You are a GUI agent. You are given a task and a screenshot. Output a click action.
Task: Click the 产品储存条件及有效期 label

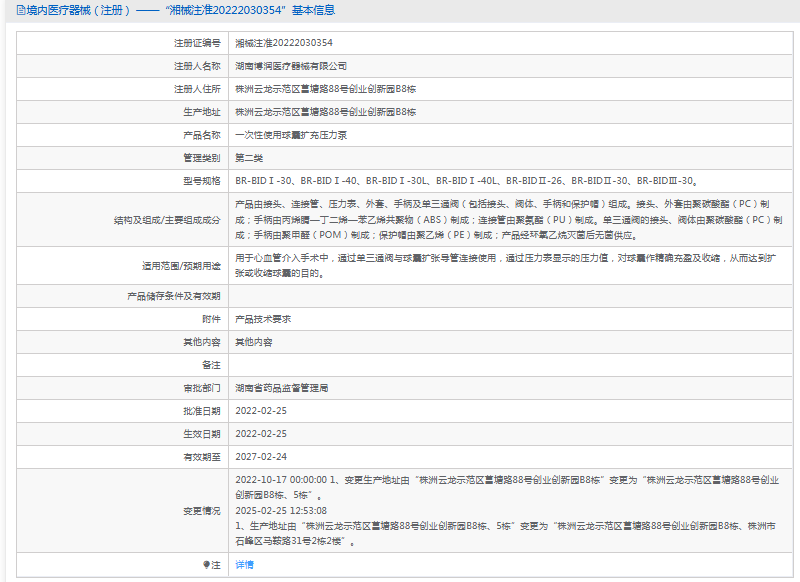click(173, 296)
